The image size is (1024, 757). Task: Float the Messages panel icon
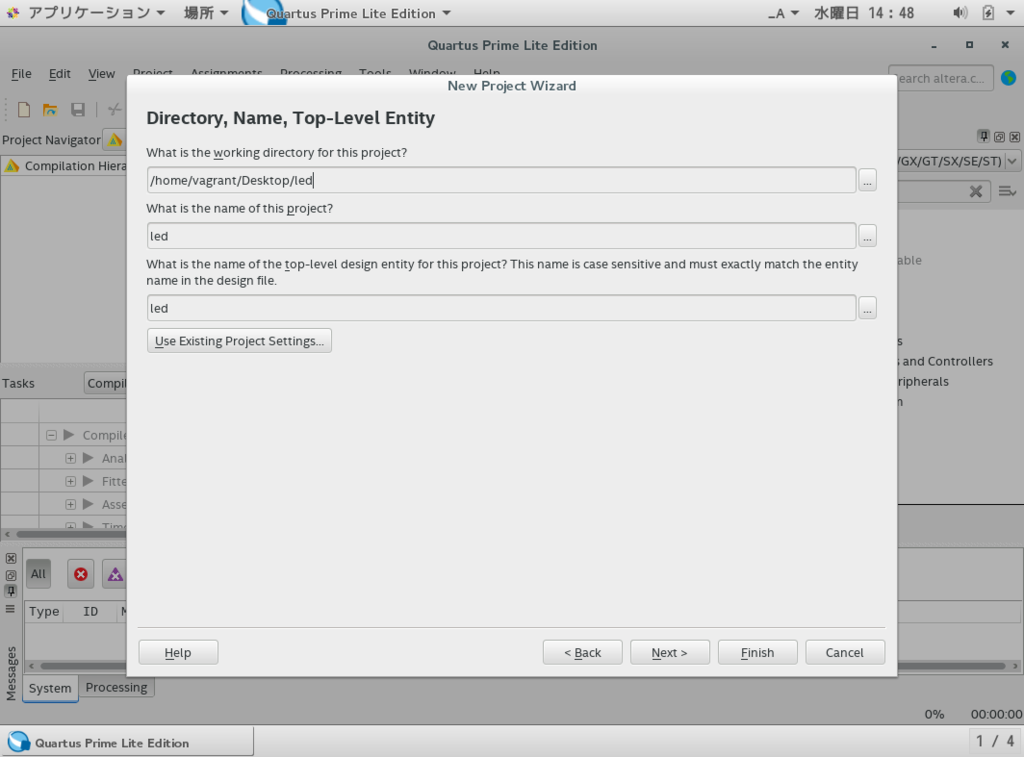(x=11, y=575)
